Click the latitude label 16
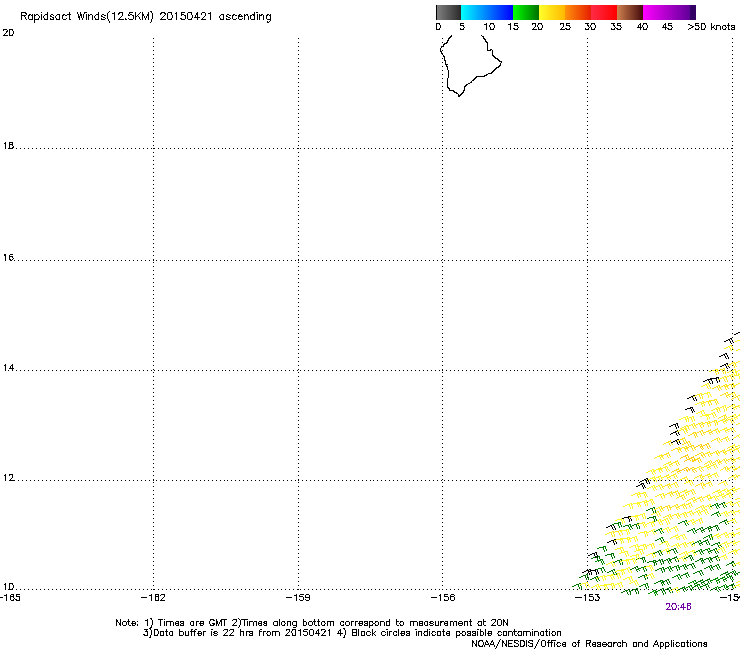This screenshot has width=740, height=650. coord(8,258)
